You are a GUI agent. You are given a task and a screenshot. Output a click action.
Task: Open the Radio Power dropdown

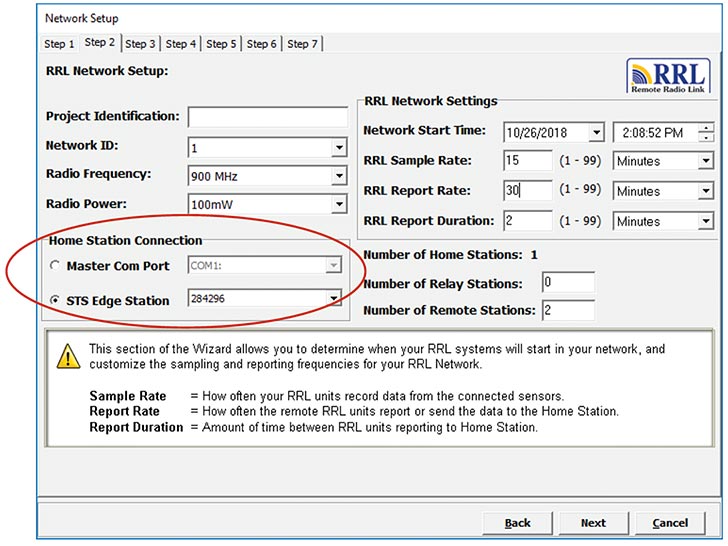[338, 204]
